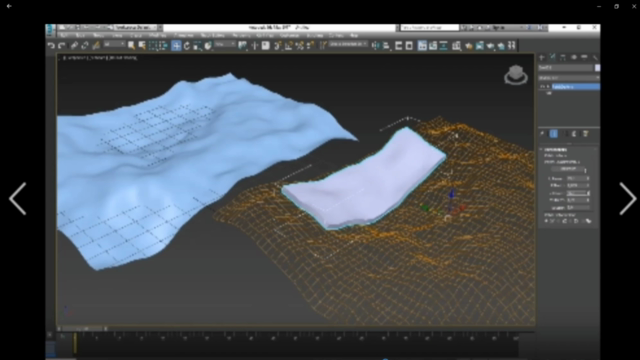Open the second menu bar item
The width and height of the screenshot is (640, 360).
tap(80, 35)
